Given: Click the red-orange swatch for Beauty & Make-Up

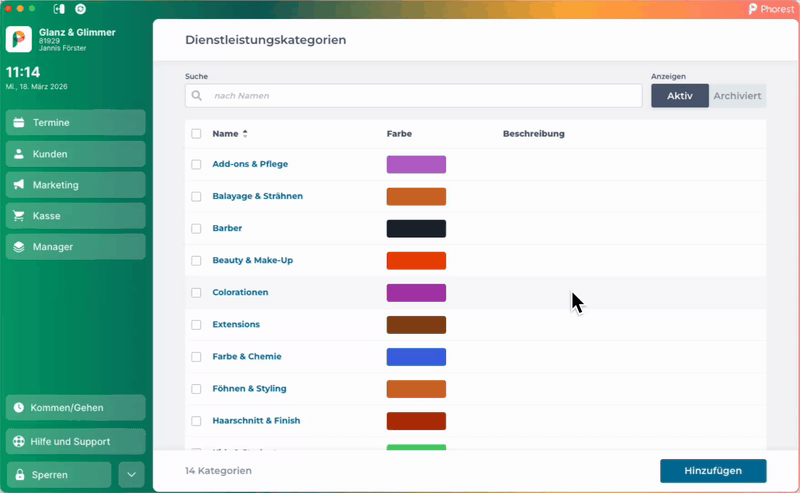Looking at the screenshot, I should point(416,261).
